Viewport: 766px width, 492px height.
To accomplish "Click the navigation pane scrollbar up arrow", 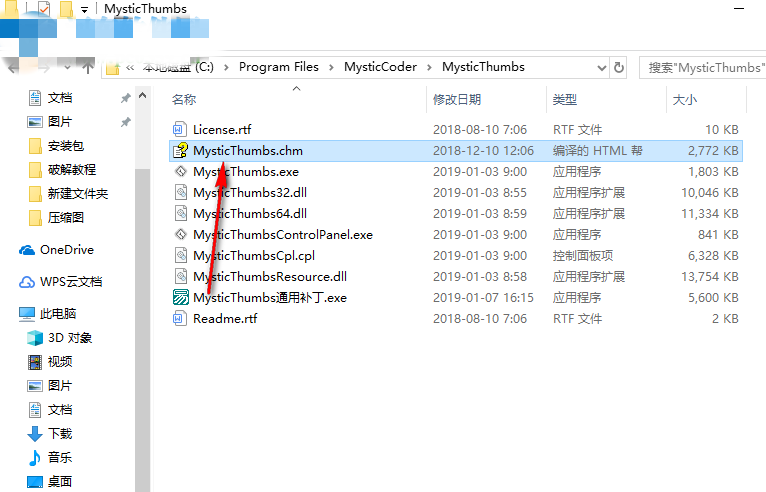I will [x=143, y=96].
